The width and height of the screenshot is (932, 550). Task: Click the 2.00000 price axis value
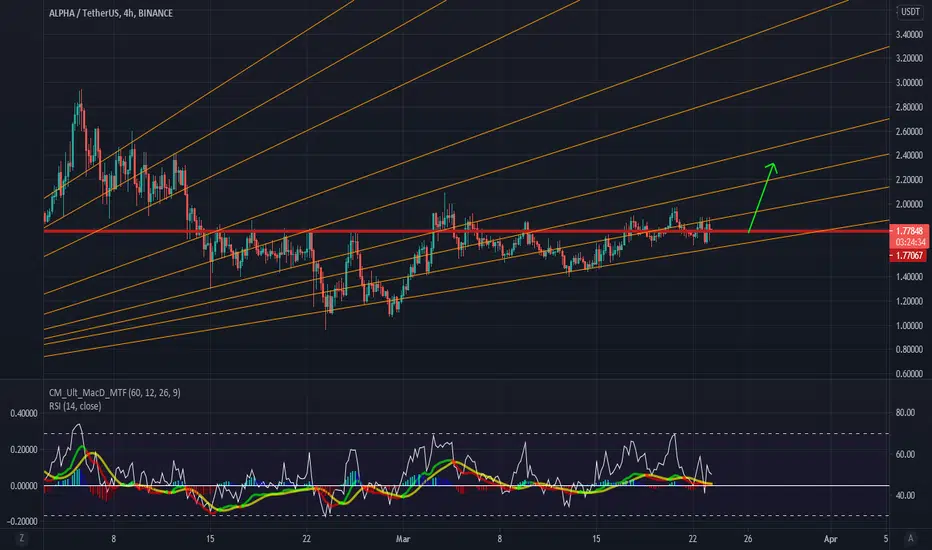pos(909,204)
